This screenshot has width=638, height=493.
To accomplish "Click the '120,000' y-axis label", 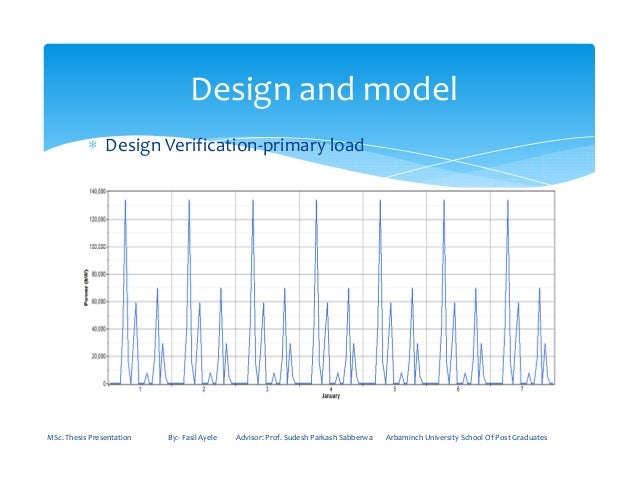I will point(97,220).
